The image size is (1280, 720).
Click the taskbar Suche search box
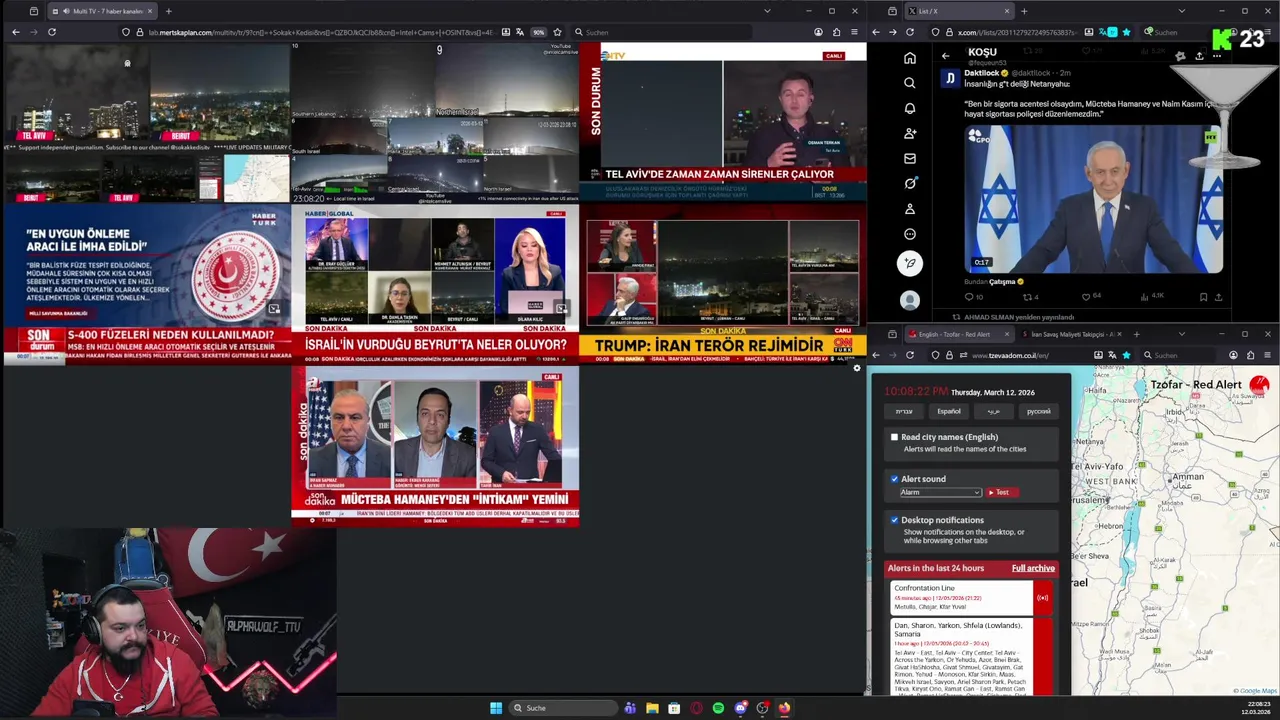pyautogui.click(x=562, y=708)
